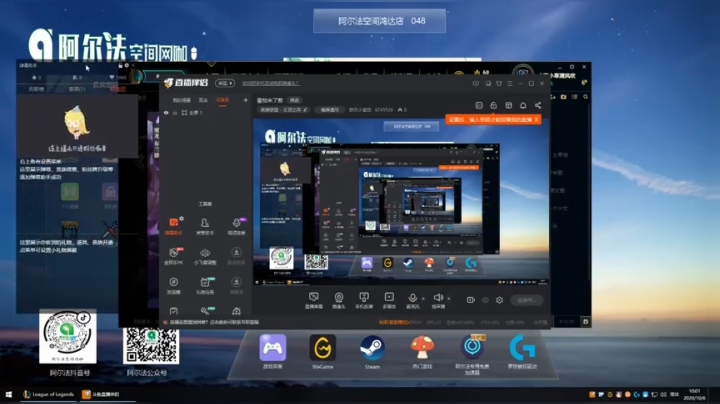Expand the microphone options arrow
This screenshot has height=404, width=720.
pos(423,299)
